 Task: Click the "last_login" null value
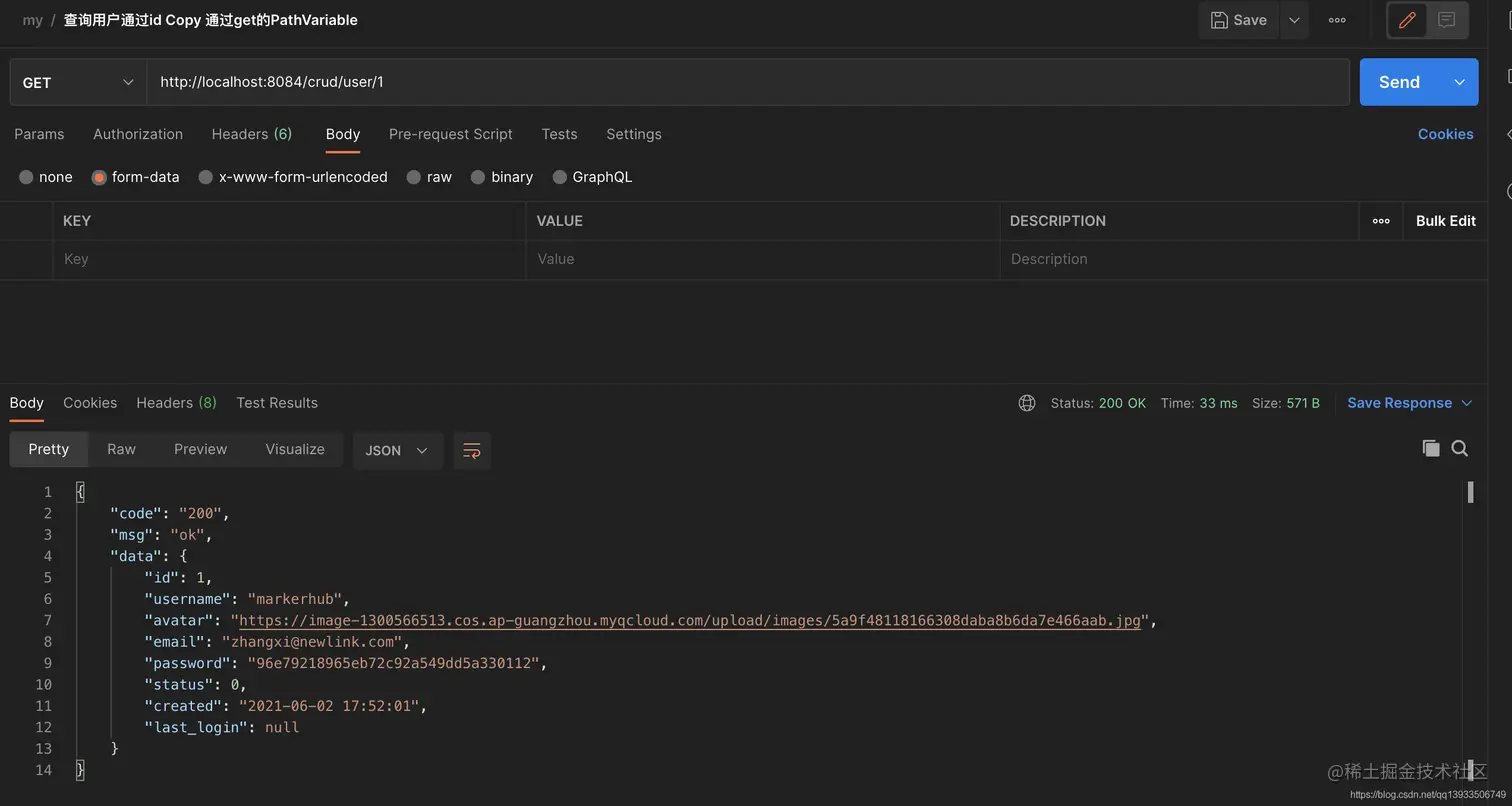pos(282,727)
